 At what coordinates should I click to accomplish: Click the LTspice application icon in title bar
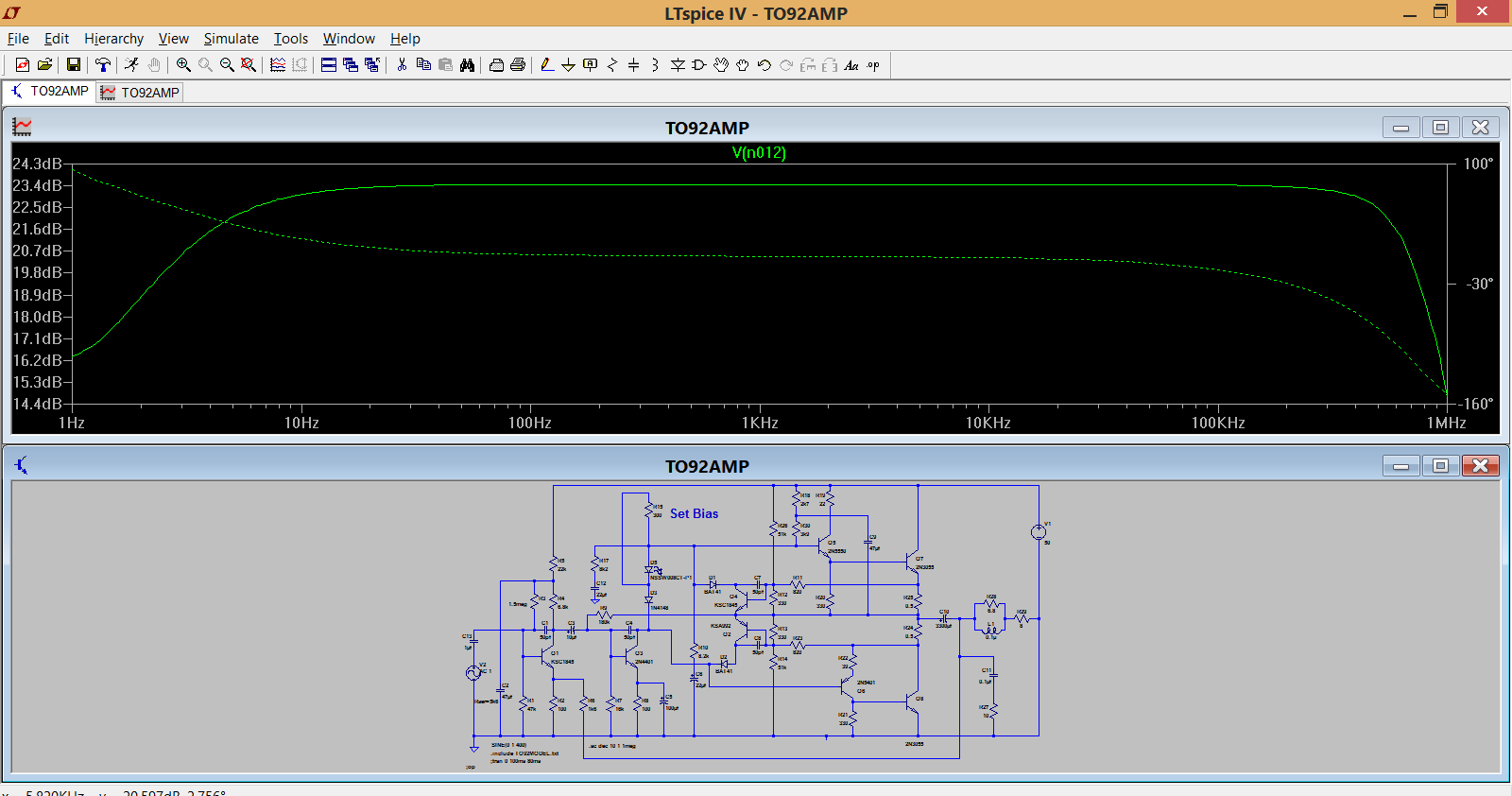[x=12, y=12]
